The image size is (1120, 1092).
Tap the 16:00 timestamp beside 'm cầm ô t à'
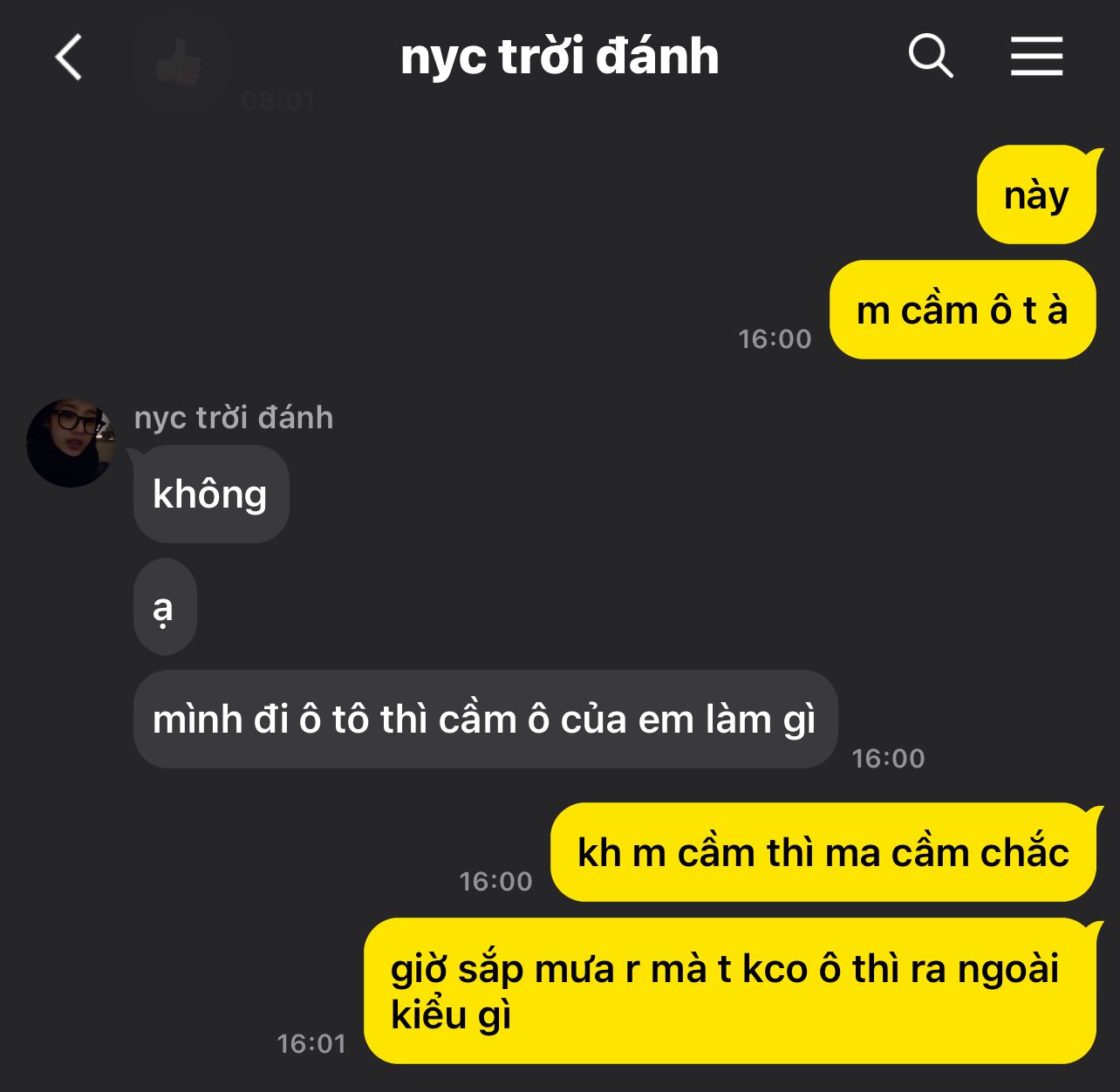point(775,338)
